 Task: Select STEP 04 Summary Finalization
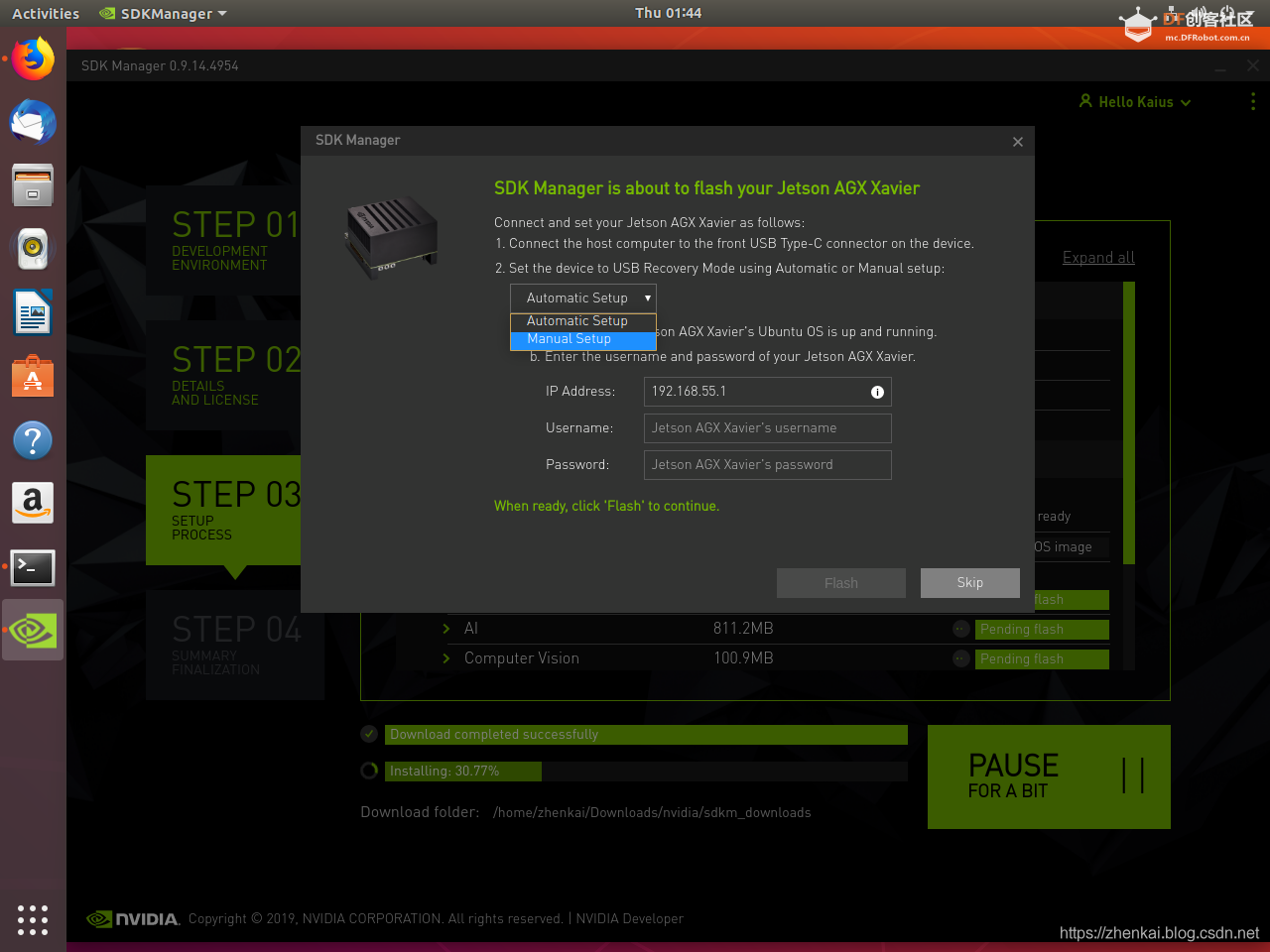pyautogui.click(x=235, y=646)
